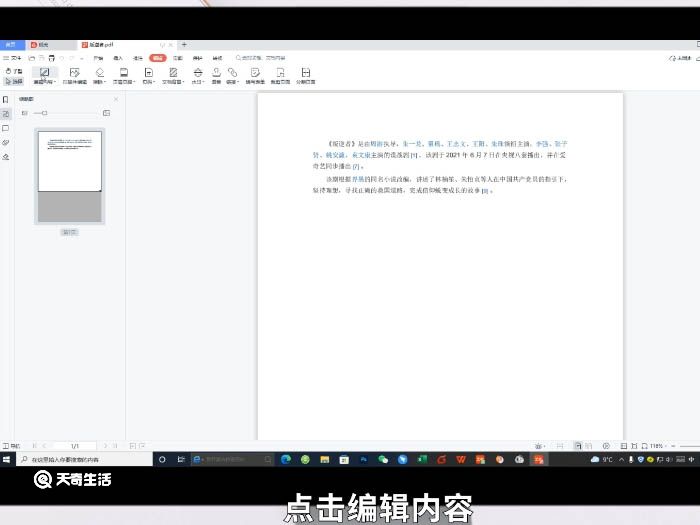Switch to the Insert ribbon tab
Screen dimensions: 700x525
tap(118, 58)
